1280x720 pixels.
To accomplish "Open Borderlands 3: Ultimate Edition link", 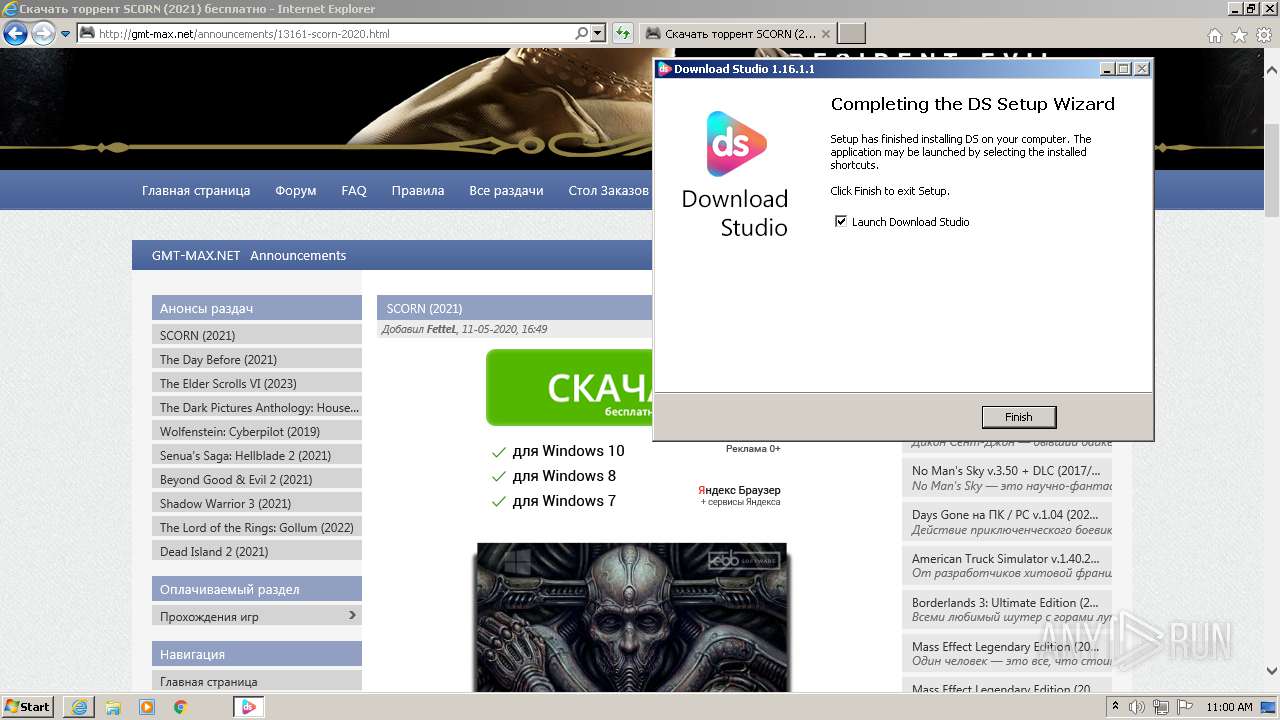I will 1006,602.
